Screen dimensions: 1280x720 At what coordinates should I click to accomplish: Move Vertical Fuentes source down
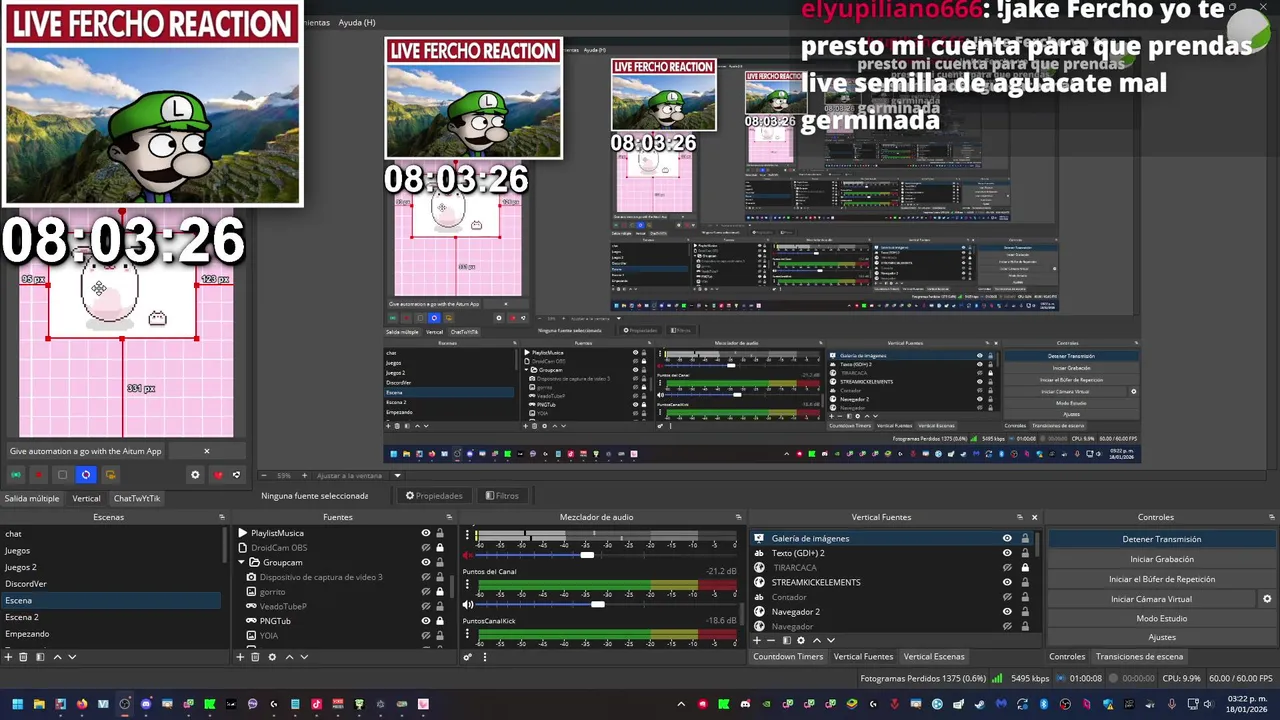click(x=831, y=640)
